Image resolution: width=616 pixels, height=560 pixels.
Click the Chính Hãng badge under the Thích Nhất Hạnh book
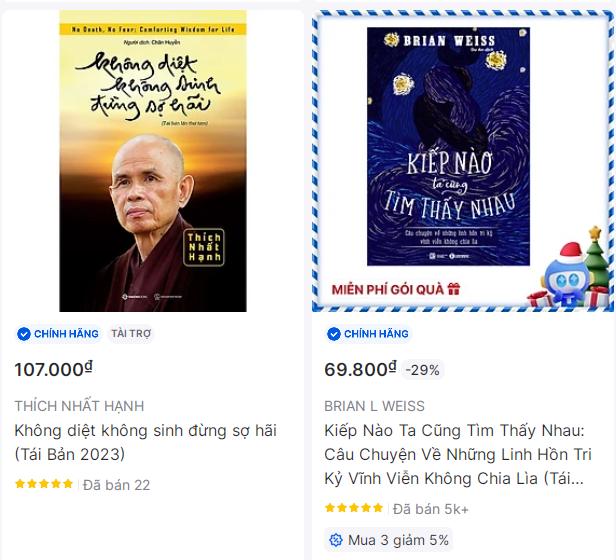point(59,334)
